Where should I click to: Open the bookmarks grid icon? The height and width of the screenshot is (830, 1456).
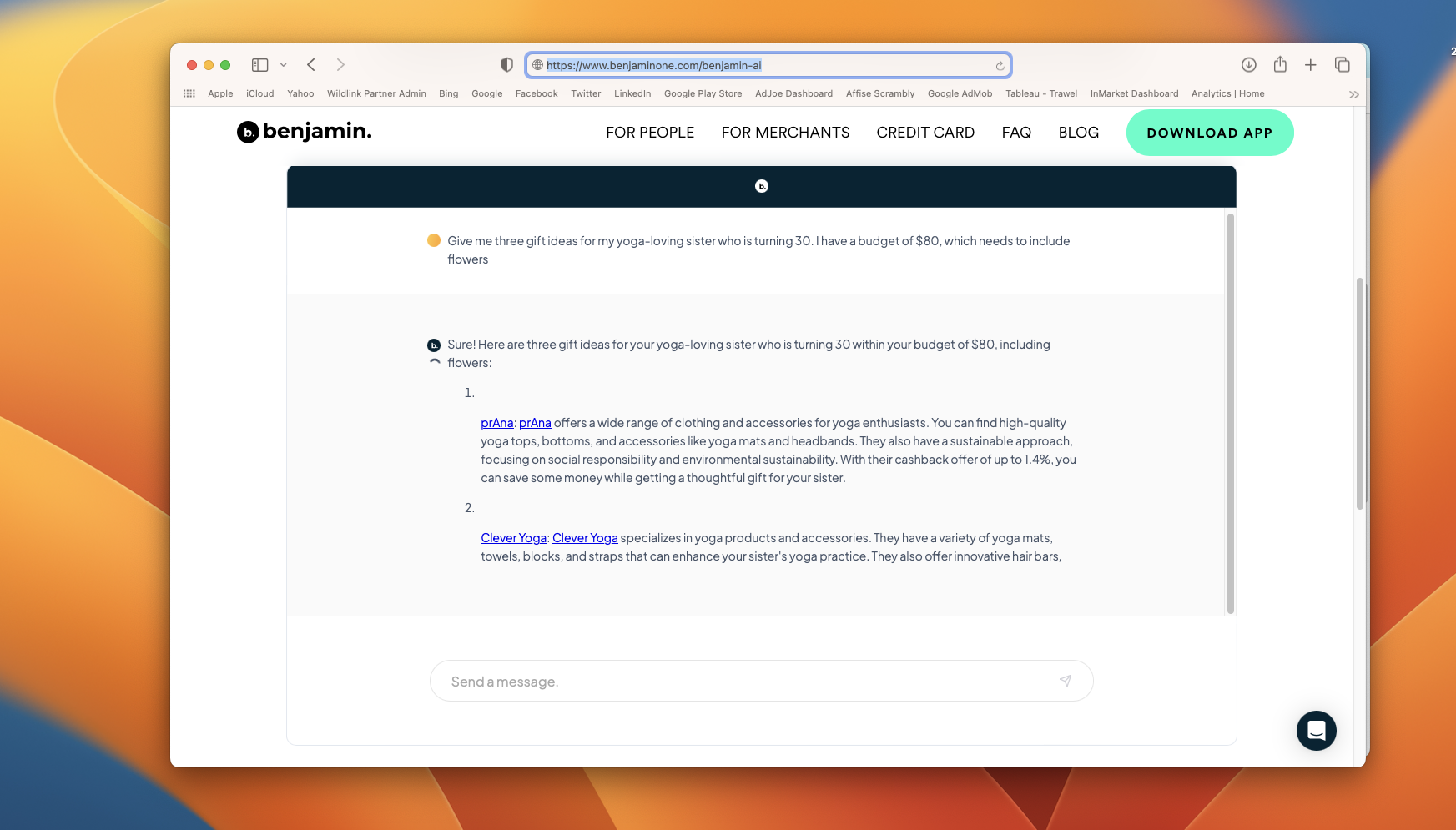coord(189,93)
